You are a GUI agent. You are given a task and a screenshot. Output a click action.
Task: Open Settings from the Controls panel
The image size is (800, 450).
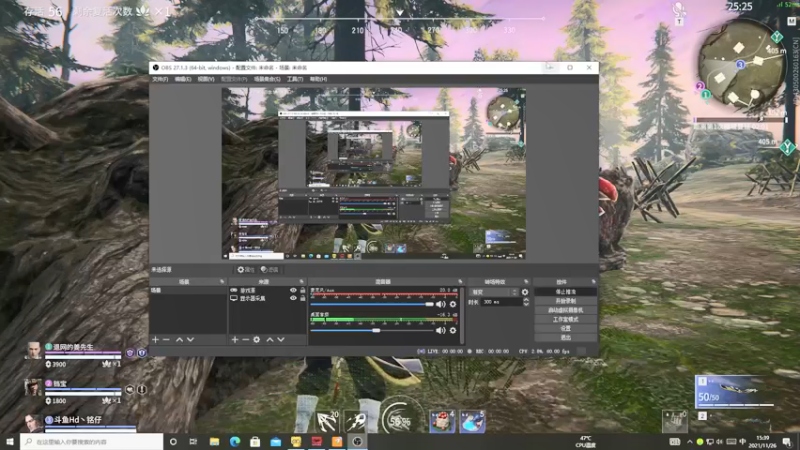565,329
